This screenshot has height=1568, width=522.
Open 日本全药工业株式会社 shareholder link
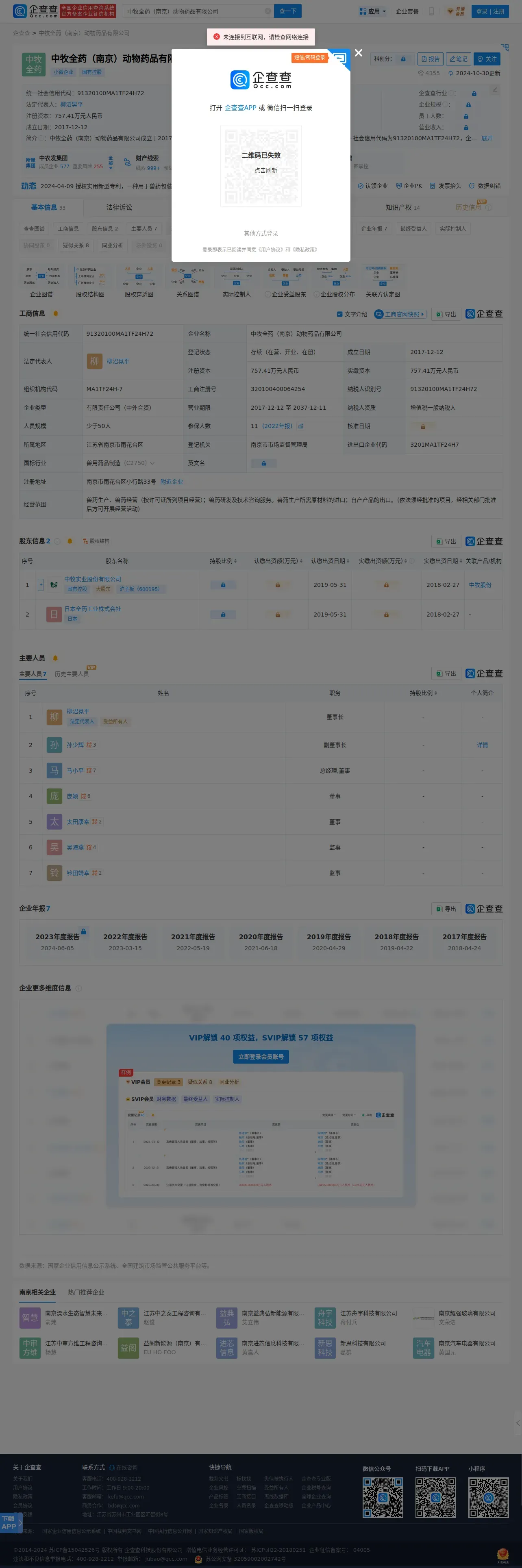pyautogui.click(x=93, y=609)
